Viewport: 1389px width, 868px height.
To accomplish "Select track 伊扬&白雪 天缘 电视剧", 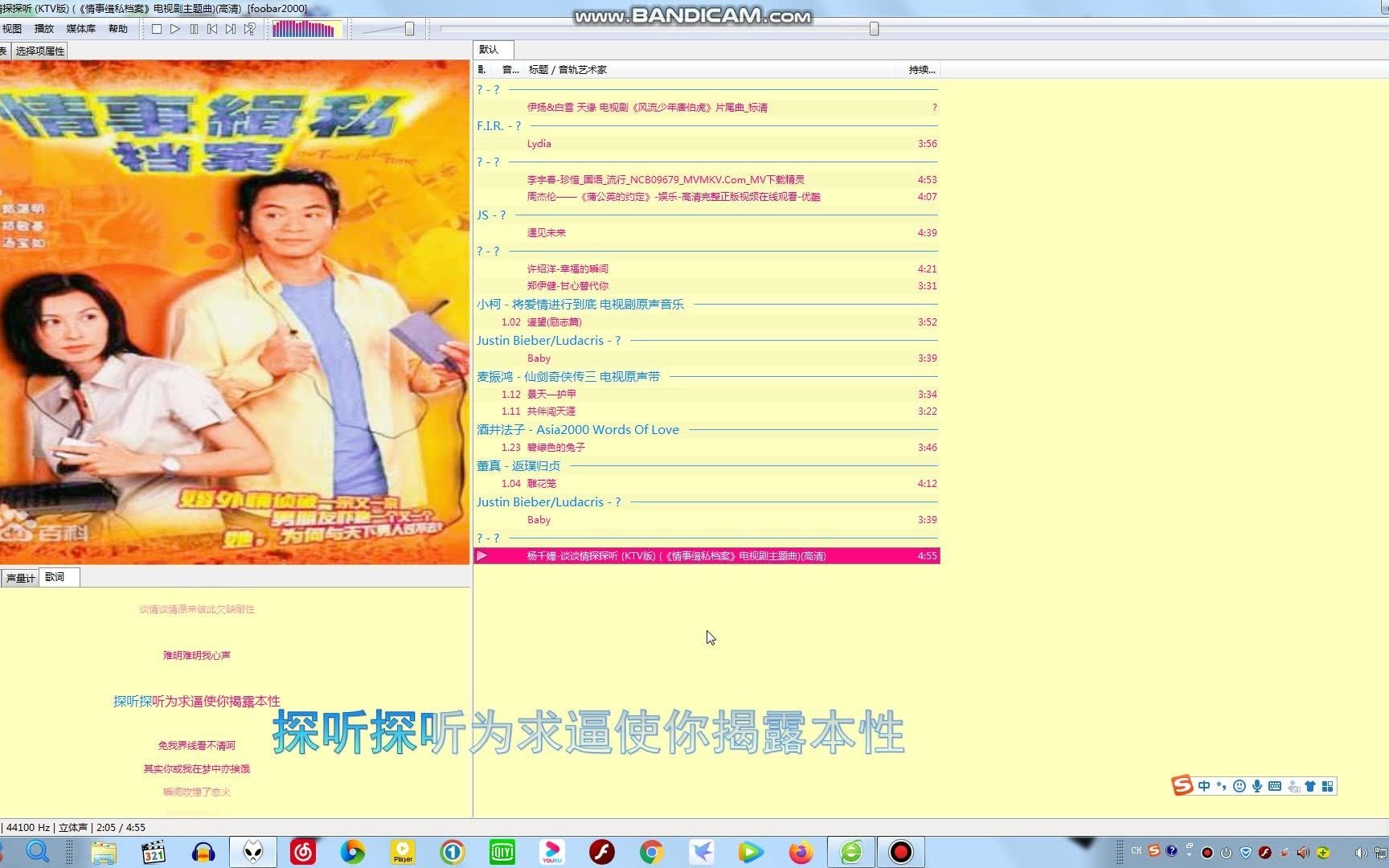I will click(x=707, y=108).
